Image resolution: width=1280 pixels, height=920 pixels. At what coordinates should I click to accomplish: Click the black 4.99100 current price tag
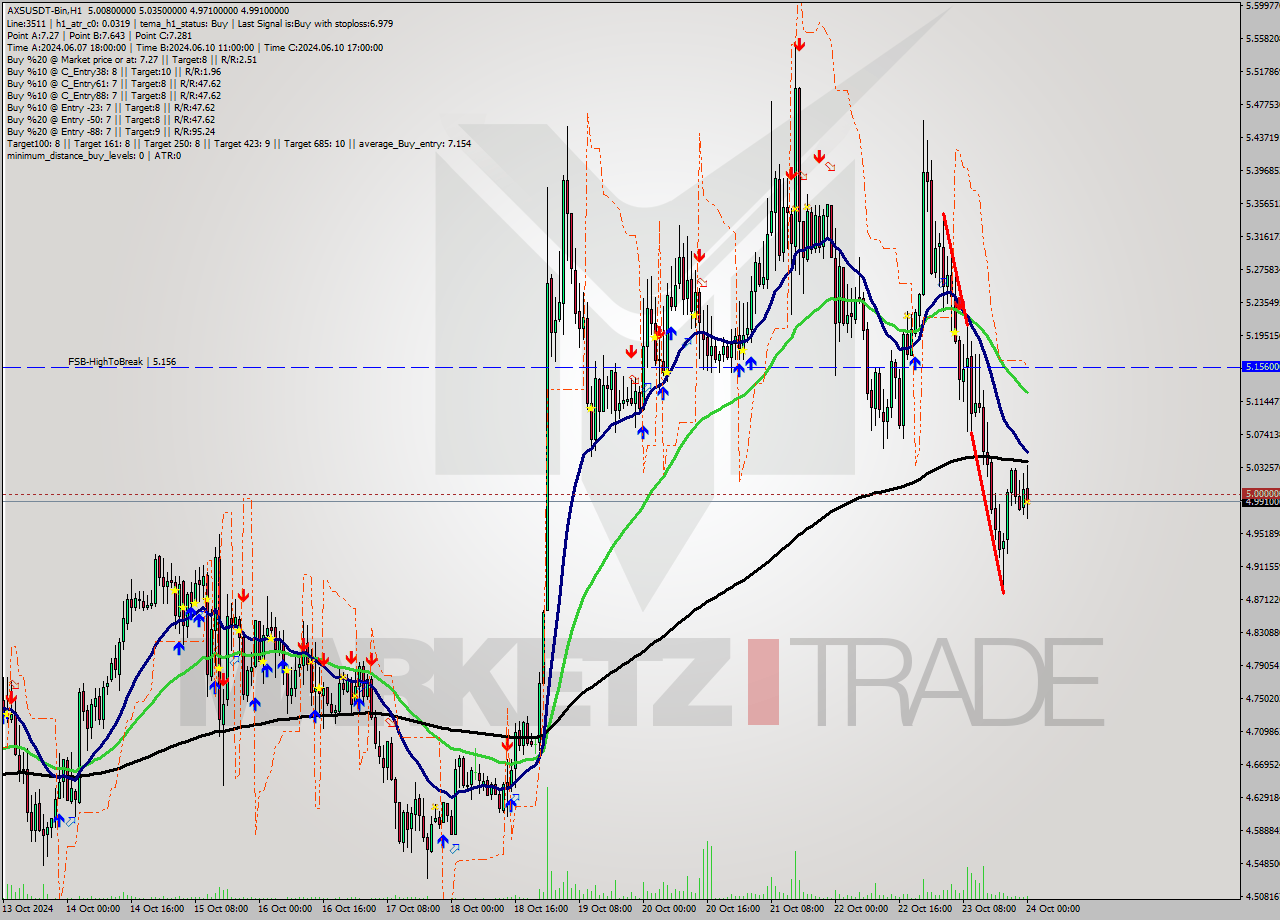pos(1260,502)
